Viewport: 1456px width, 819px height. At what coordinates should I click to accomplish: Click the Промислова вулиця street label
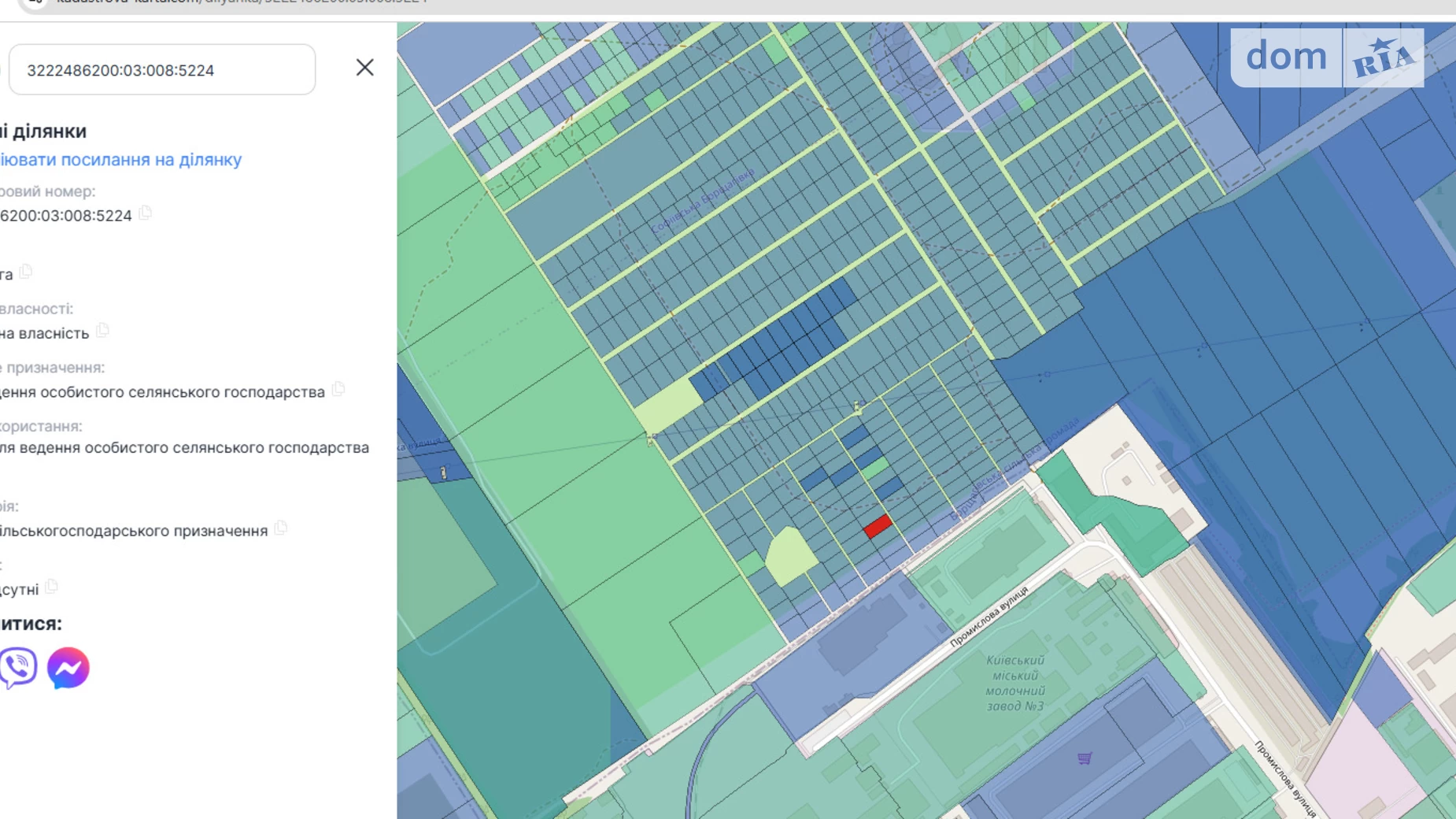[989, 617]
